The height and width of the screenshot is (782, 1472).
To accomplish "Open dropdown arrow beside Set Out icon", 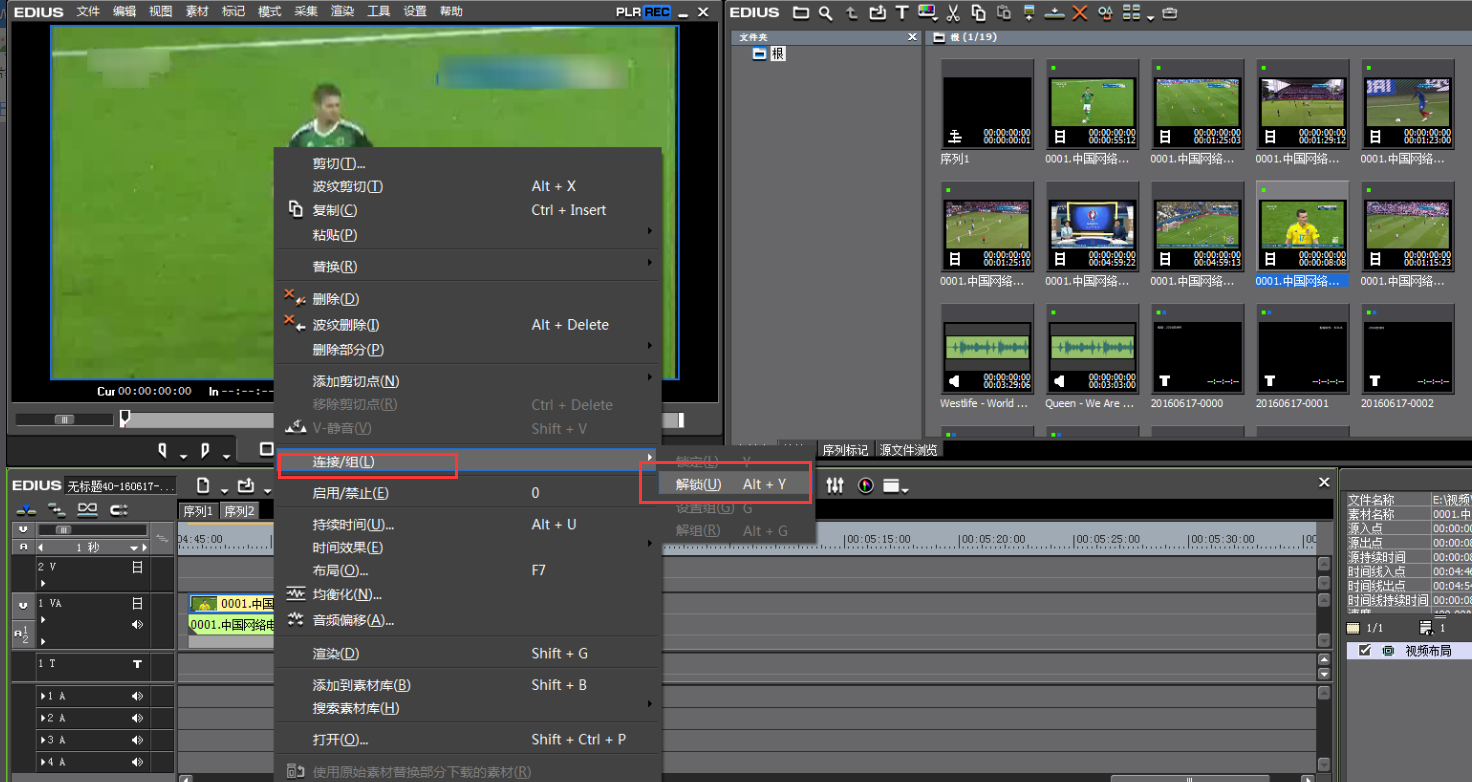I will coord(226,457).
